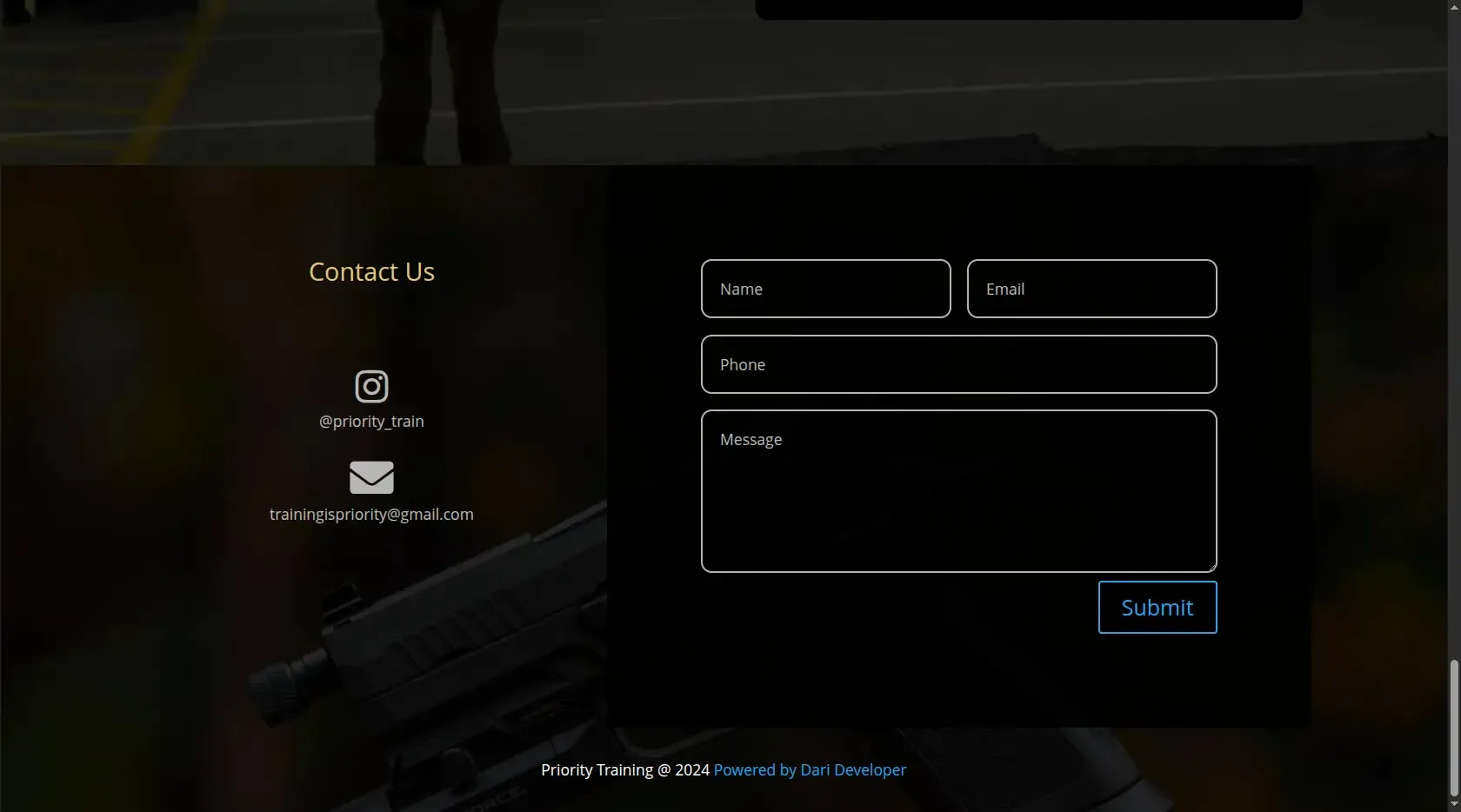Click the dark panel at the page top
This screenshot has height=812, width=1461.
(x=1028, y=9)
